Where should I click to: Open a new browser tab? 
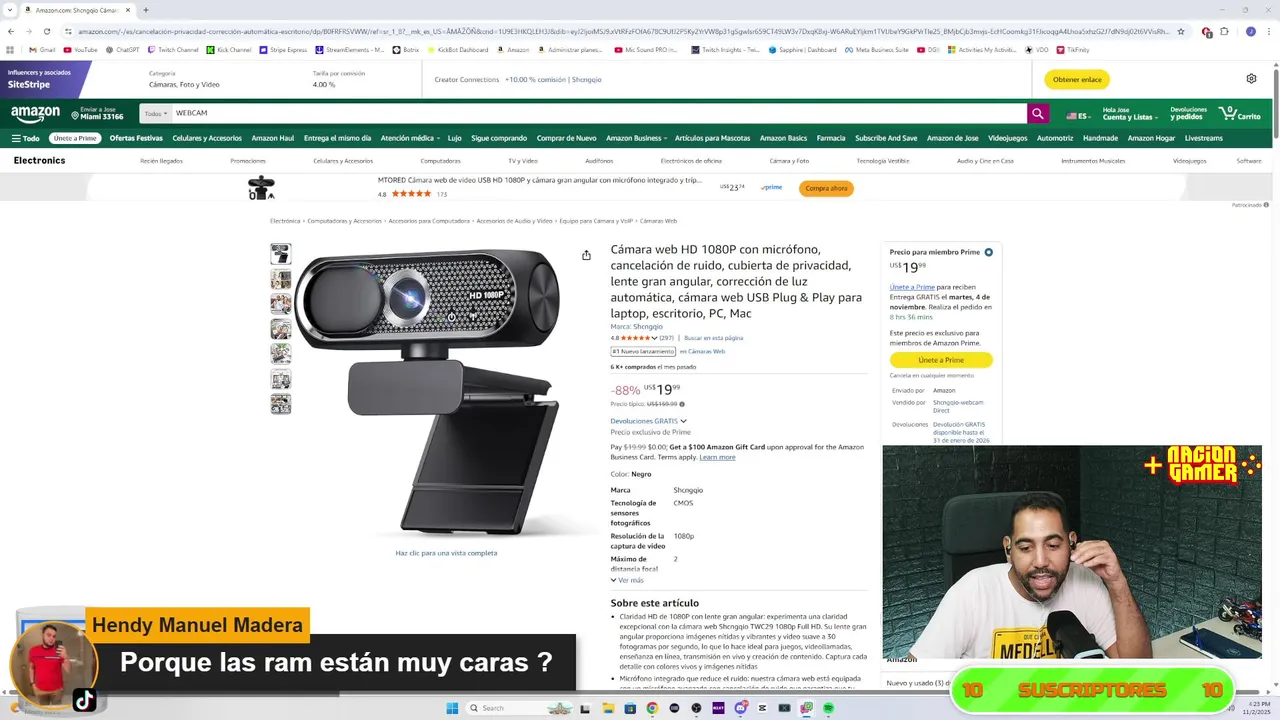click(x=146, y=10)
